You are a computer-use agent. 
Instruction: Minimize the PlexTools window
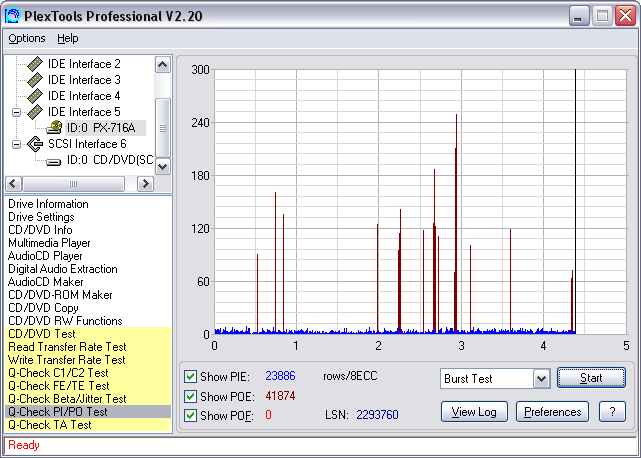pos(579,16)
